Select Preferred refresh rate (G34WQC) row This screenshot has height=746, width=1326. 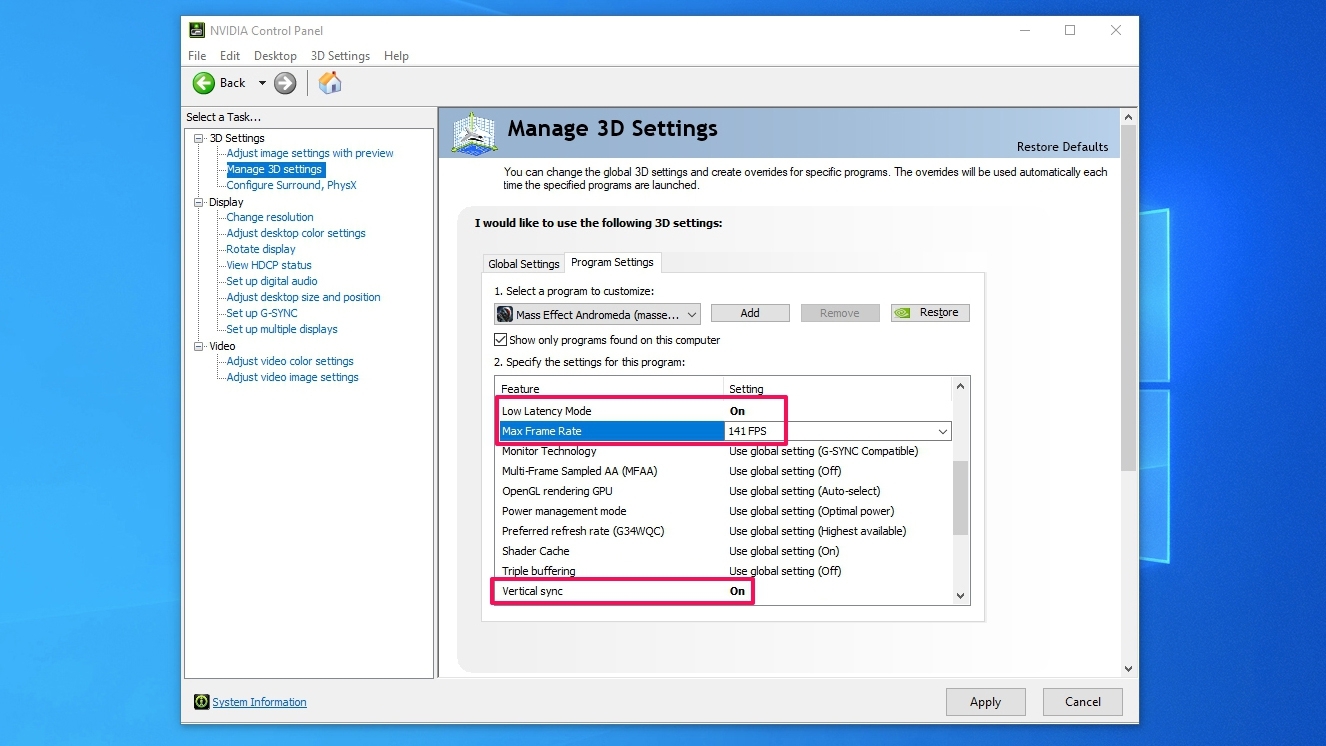[724, 531]
